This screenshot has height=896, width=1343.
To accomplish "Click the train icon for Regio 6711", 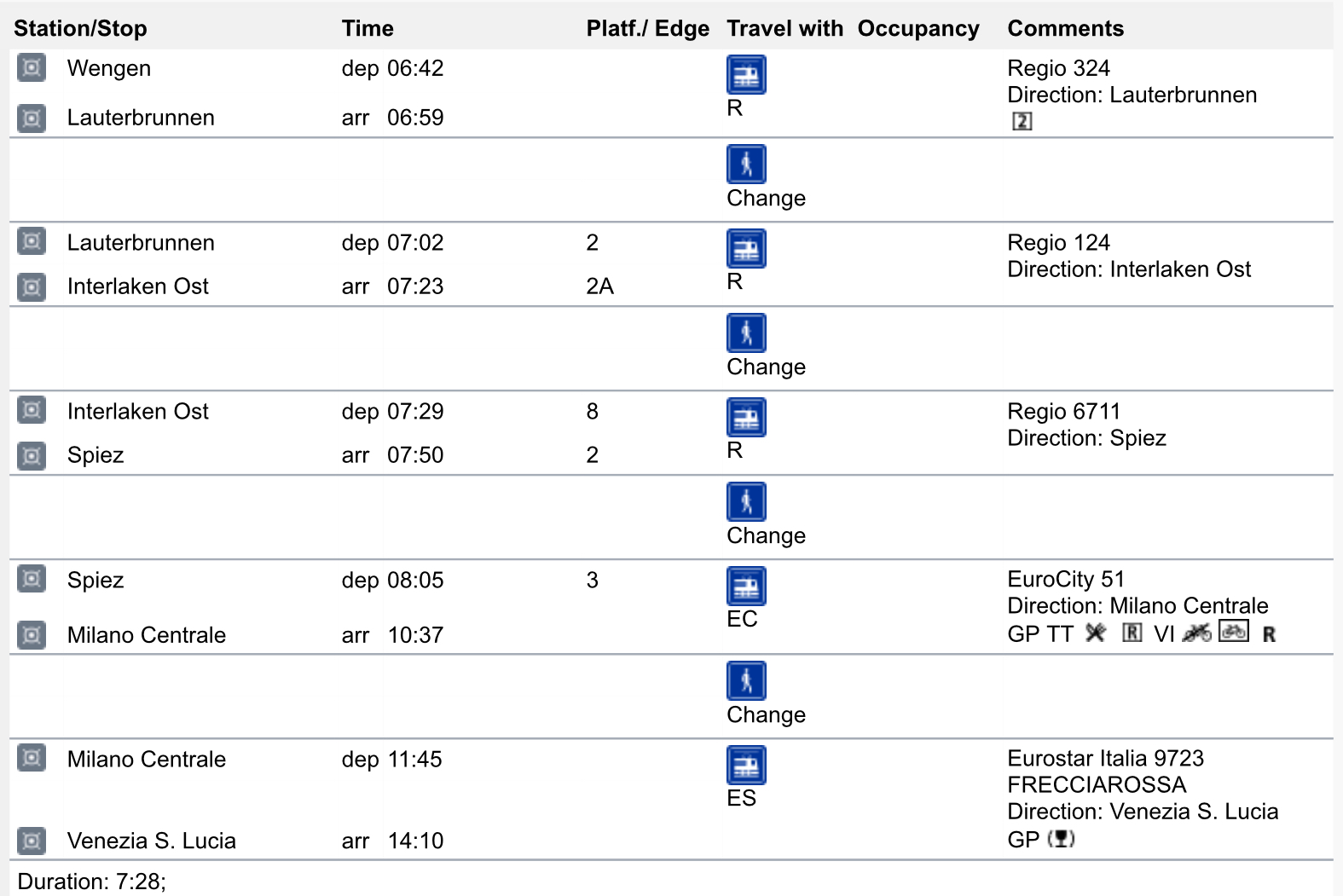I will 746,418.
